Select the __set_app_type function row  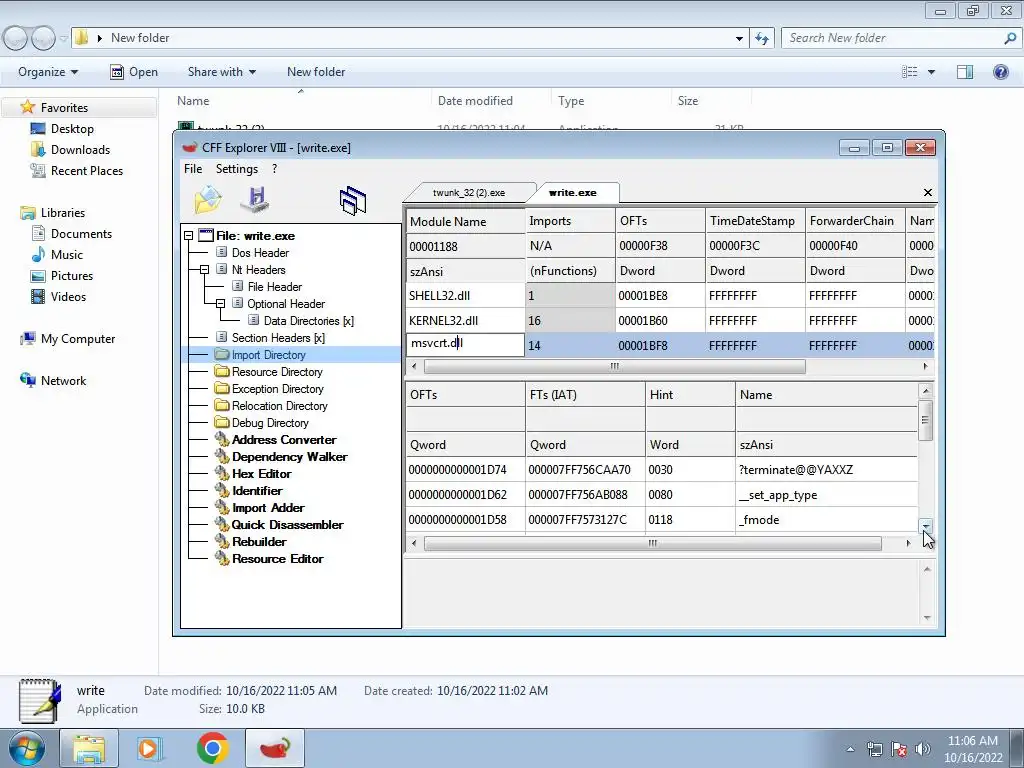tap(662, 494)
